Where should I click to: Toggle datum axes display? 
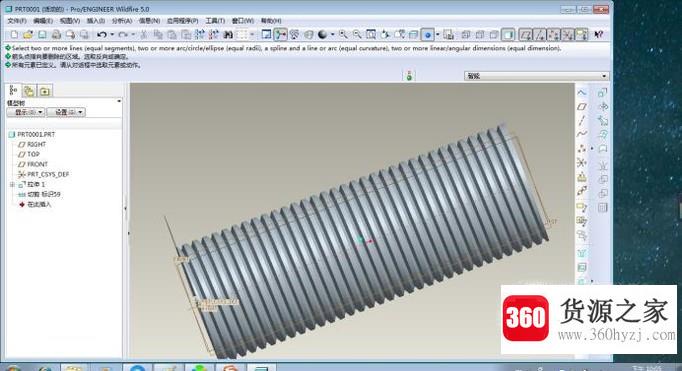(539, 34)
